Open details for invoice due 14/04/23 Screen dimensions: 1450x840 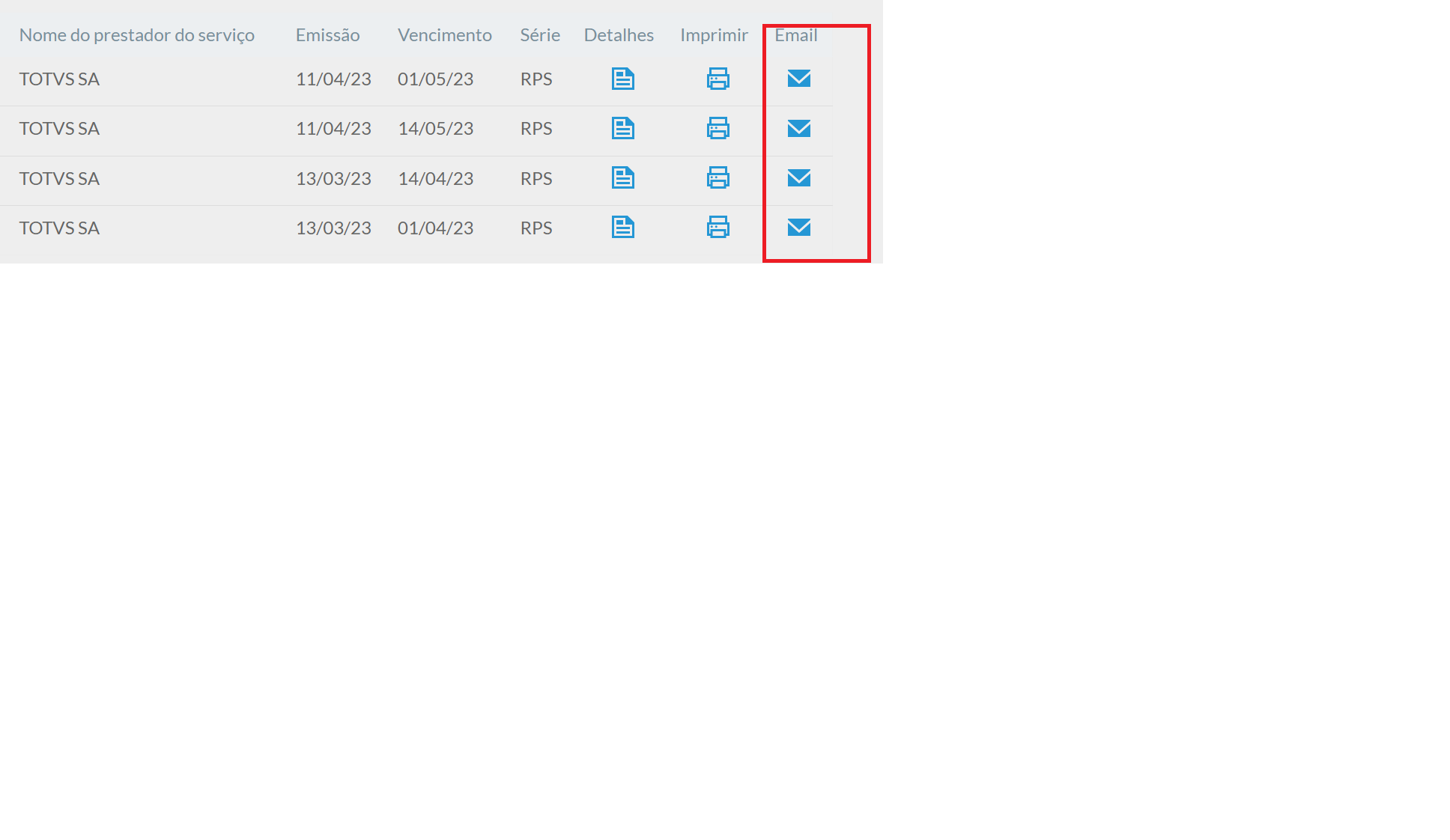pyautogui.click(x=622, y=177)
